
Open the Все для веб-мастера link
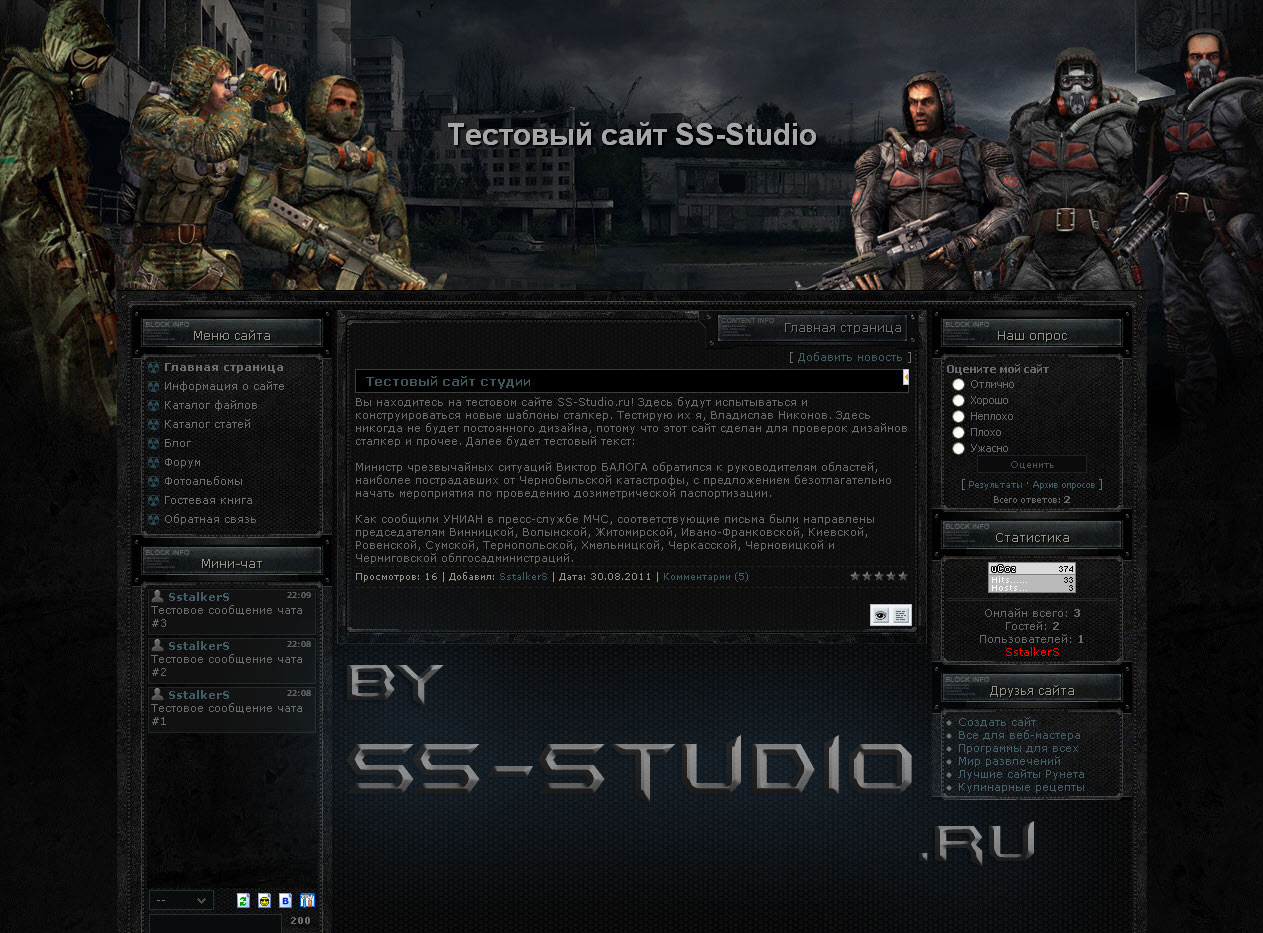1019,735
